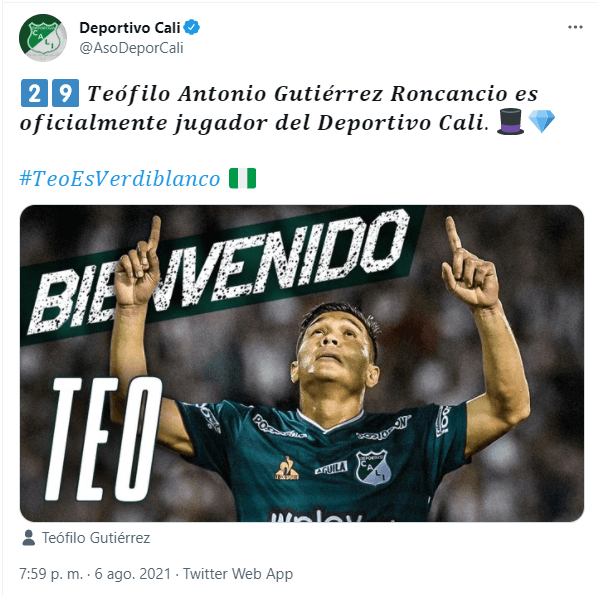Click the number 2 keycap emoji
Viewport: 598px width, 596px height.
(x=34, y=93)
